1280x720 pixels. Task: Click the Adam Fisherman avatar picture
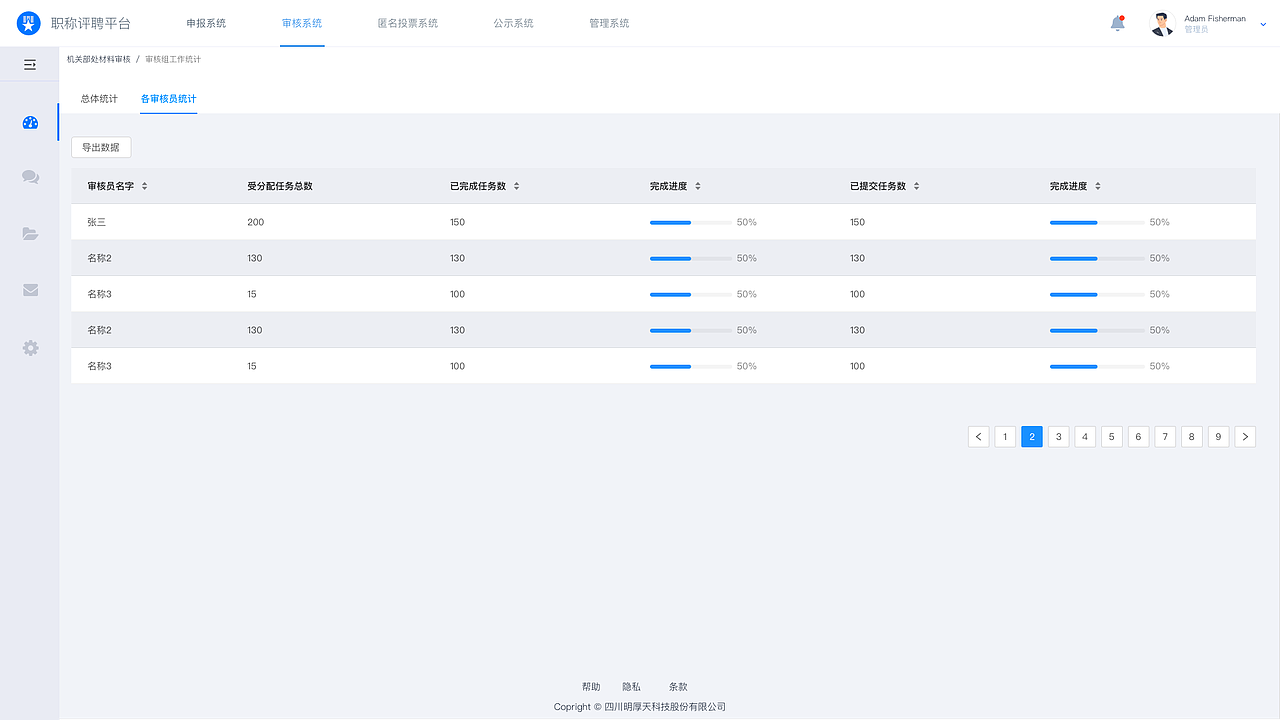point(1162,24)
